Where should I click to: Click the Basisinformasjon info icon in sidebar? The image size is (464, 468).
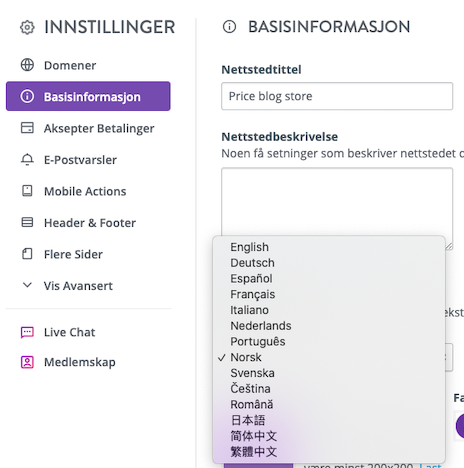coord(27,96)
